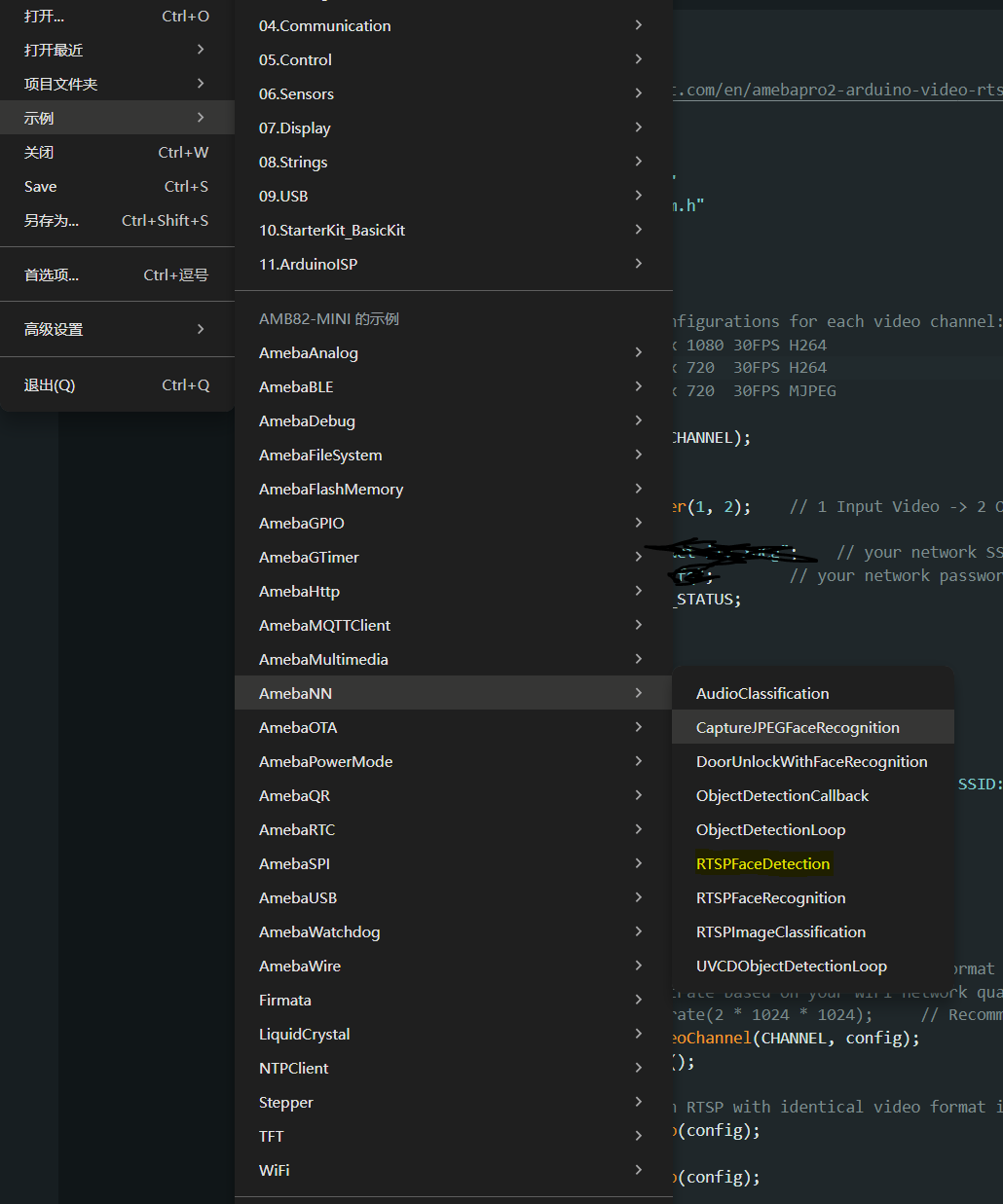Open the AmebaPowerMode examples
This screenshot has width=1003, height=1204.
click(454, 761)
